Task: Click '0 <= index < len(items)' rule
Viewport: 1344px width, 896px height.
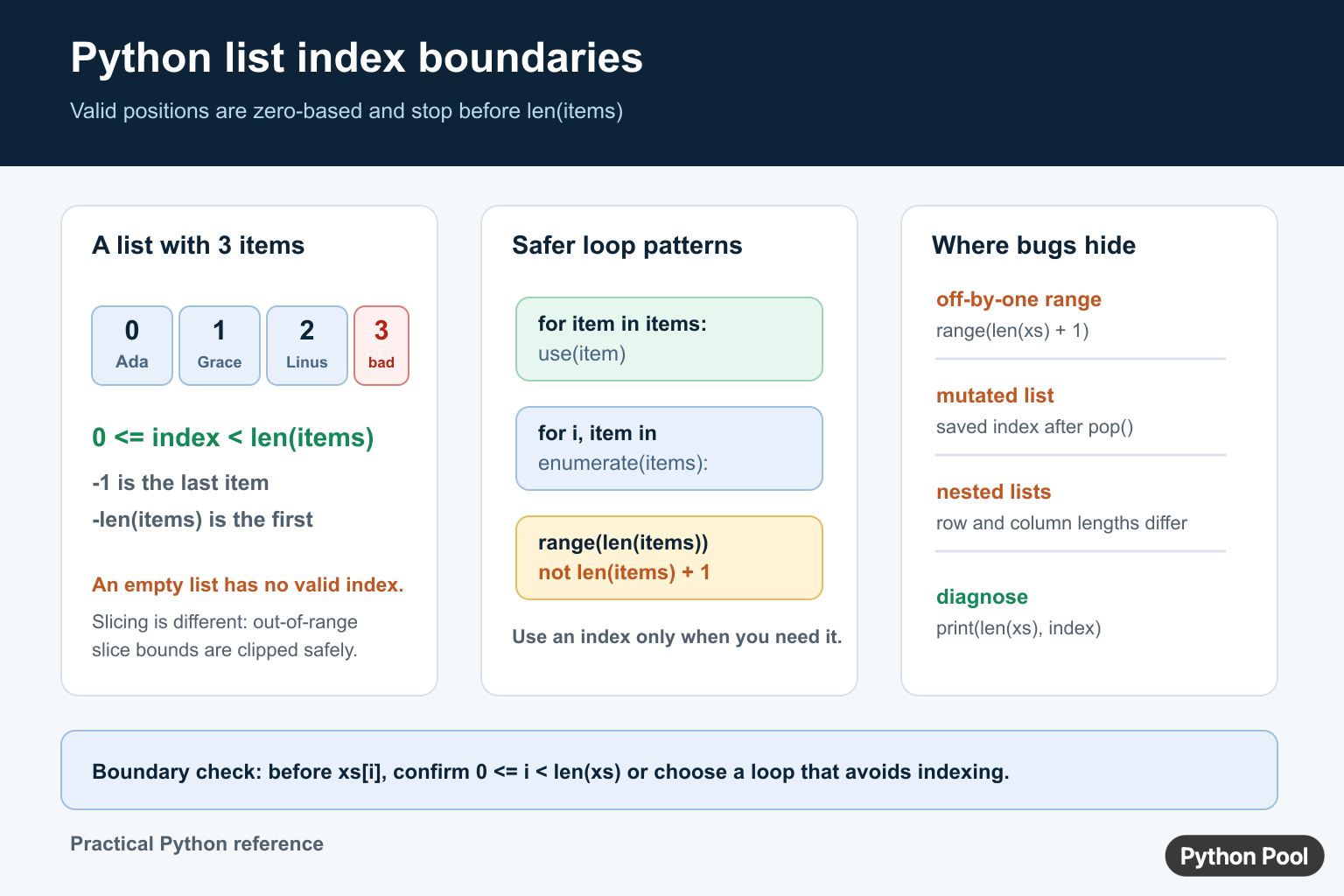Action: coord(233,437)
